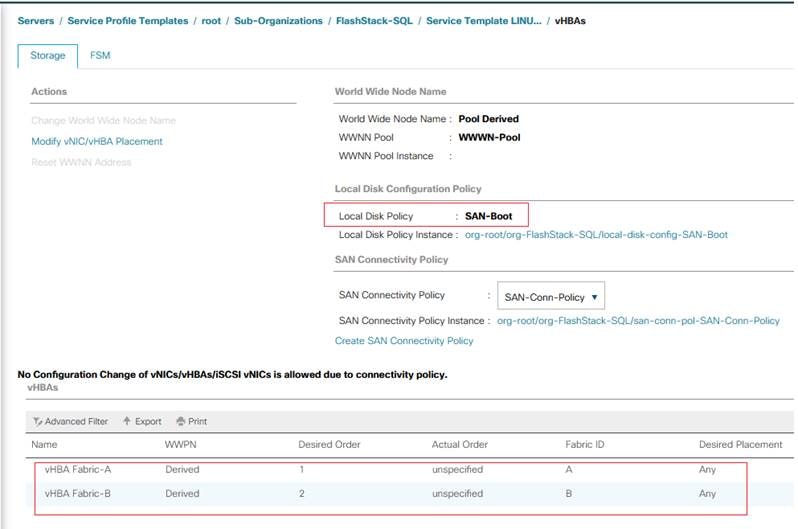Click the Export text label
This screenshot has width=798, height=529.
[x=148, y=422]
